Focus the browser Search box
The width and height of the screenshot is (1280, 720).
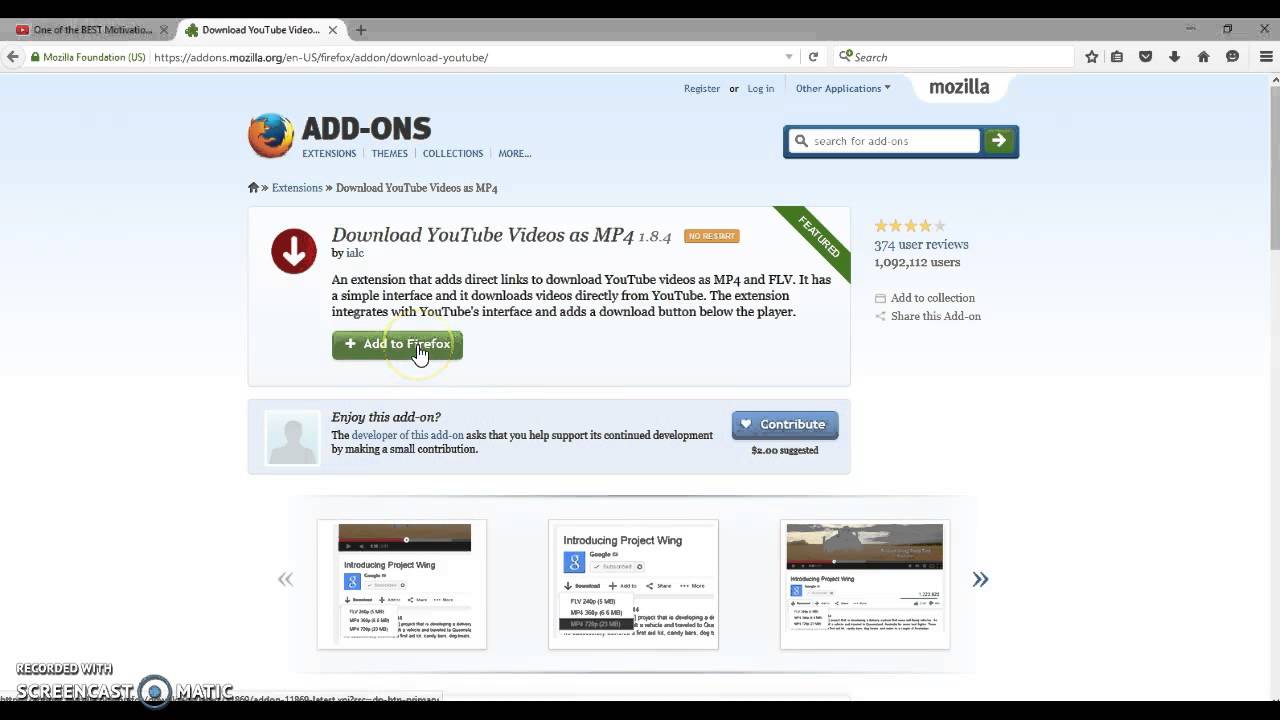point(955,57)
